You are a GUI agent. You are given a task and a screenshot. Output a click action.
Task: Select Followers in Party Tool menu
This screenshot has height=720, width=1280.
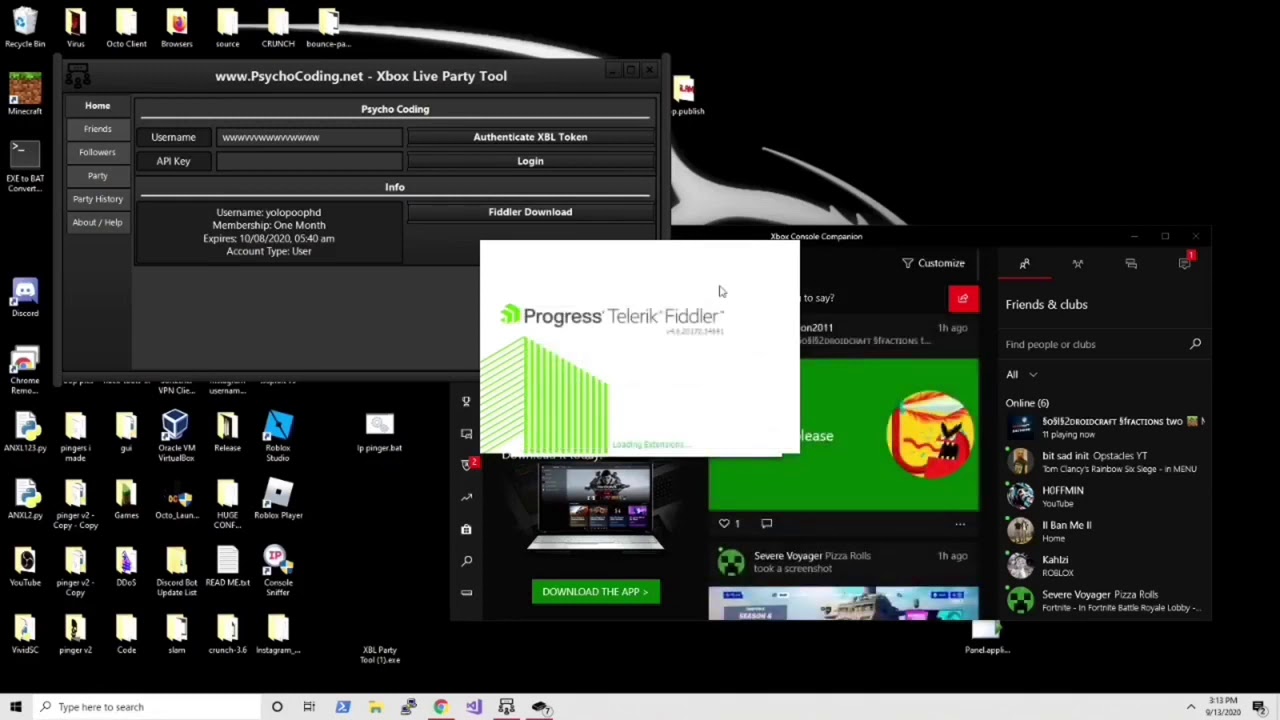coord(97,152)
